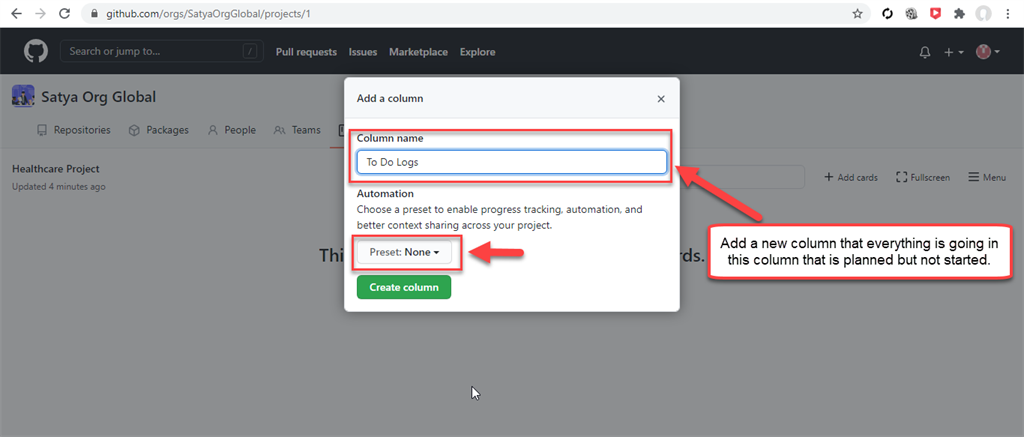Viewport: 1024px width, 437px height.
Task: Open the Chrome profile avatar
Action: click(x=983, y=14)
